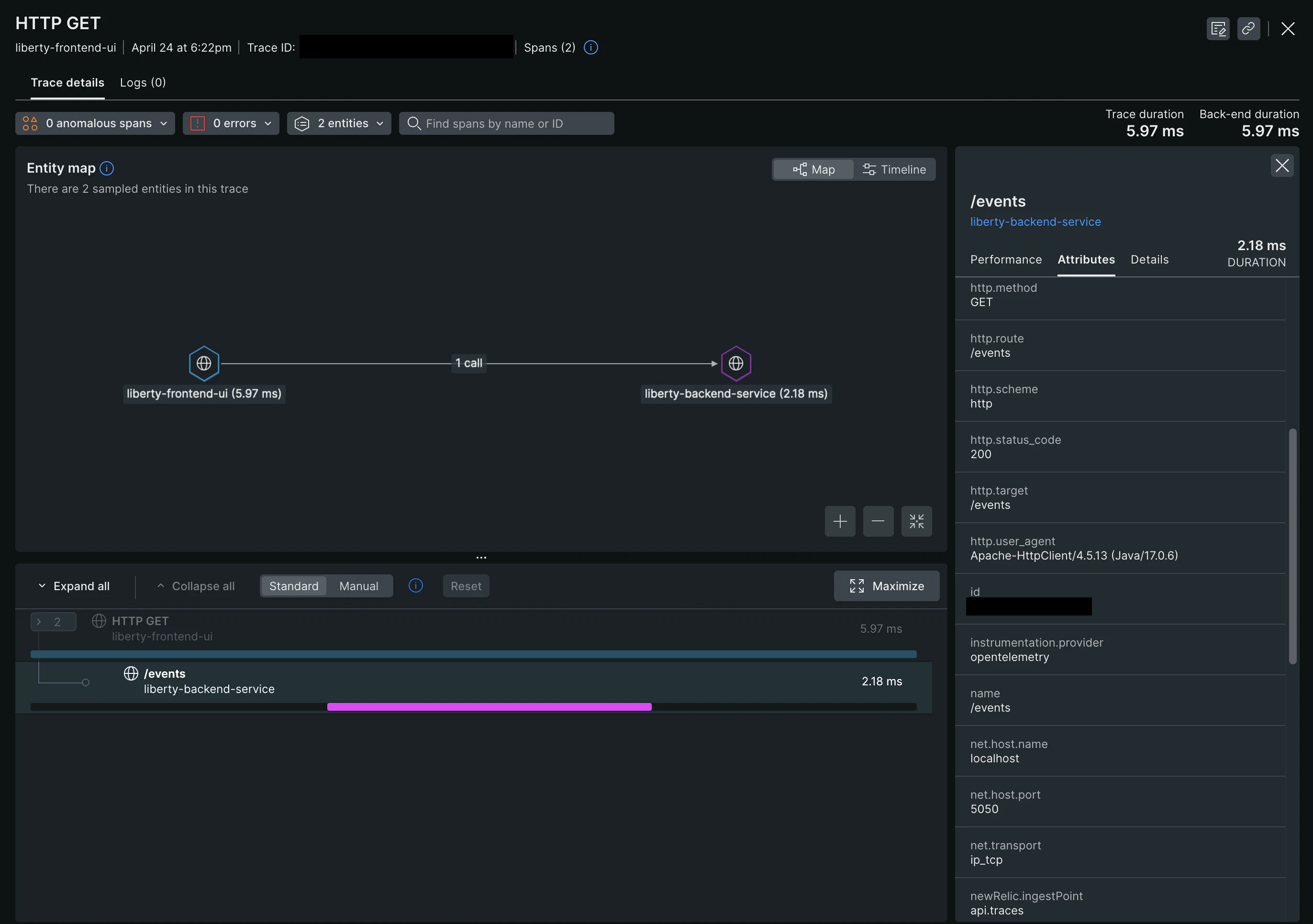Zoom in the entity map with plus
Screen dimensions: 1313x924
click(x=839, y=521)
